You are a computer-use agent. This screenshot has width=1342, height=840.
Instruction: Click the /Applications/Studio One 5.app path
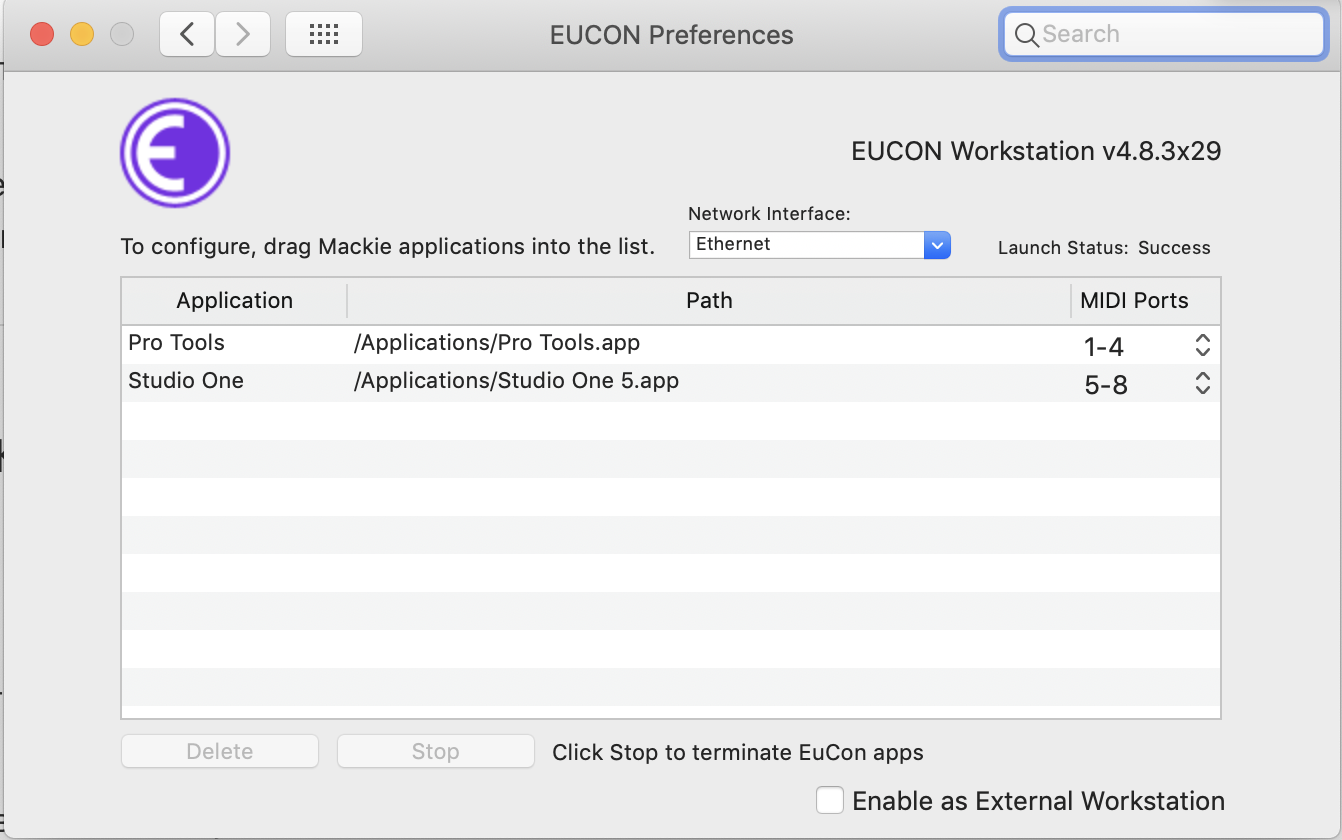pos(516,381)
